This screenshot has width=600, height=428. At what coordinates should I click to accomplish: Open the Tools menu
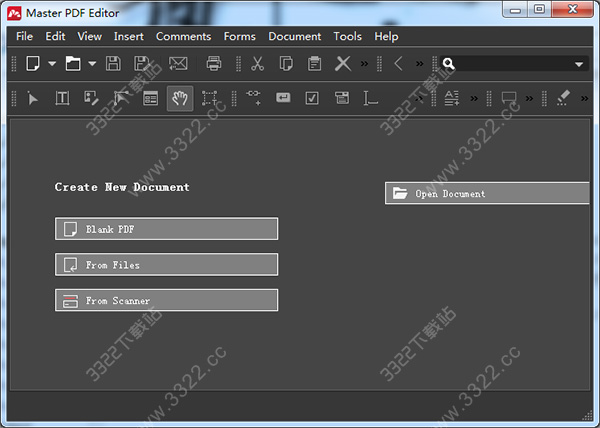pyautogui.click(x=347, y=37)
